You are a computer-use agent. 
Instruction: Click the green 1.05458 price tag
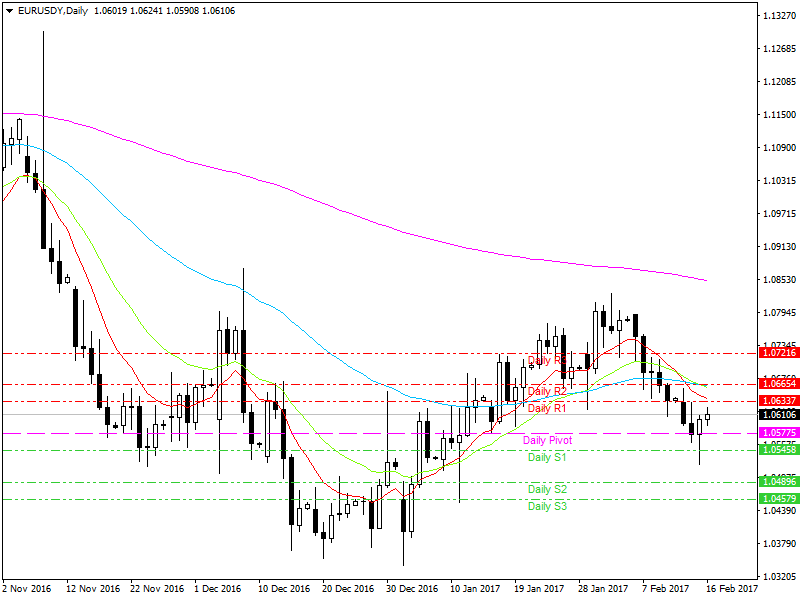pyautogui.click(x=779, y=449)
